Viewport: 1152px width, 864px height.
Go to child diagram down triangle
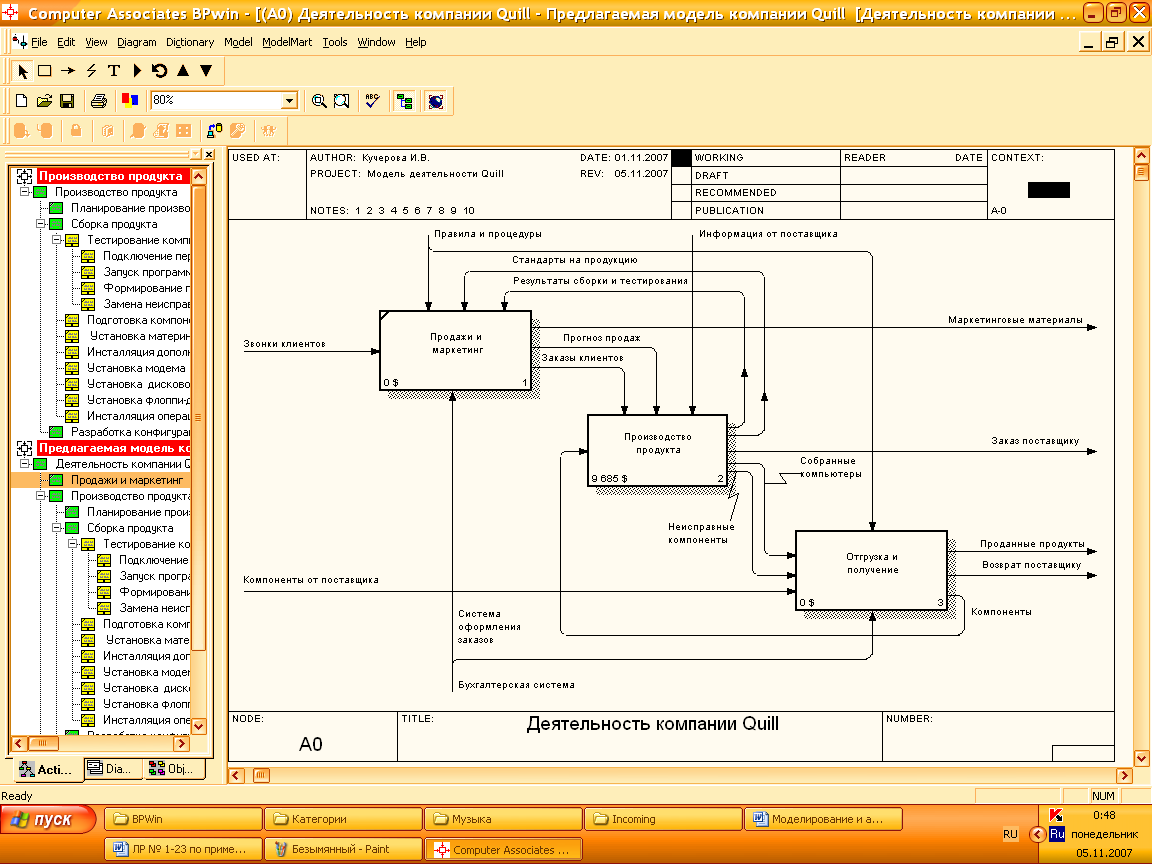coord(206,71)
